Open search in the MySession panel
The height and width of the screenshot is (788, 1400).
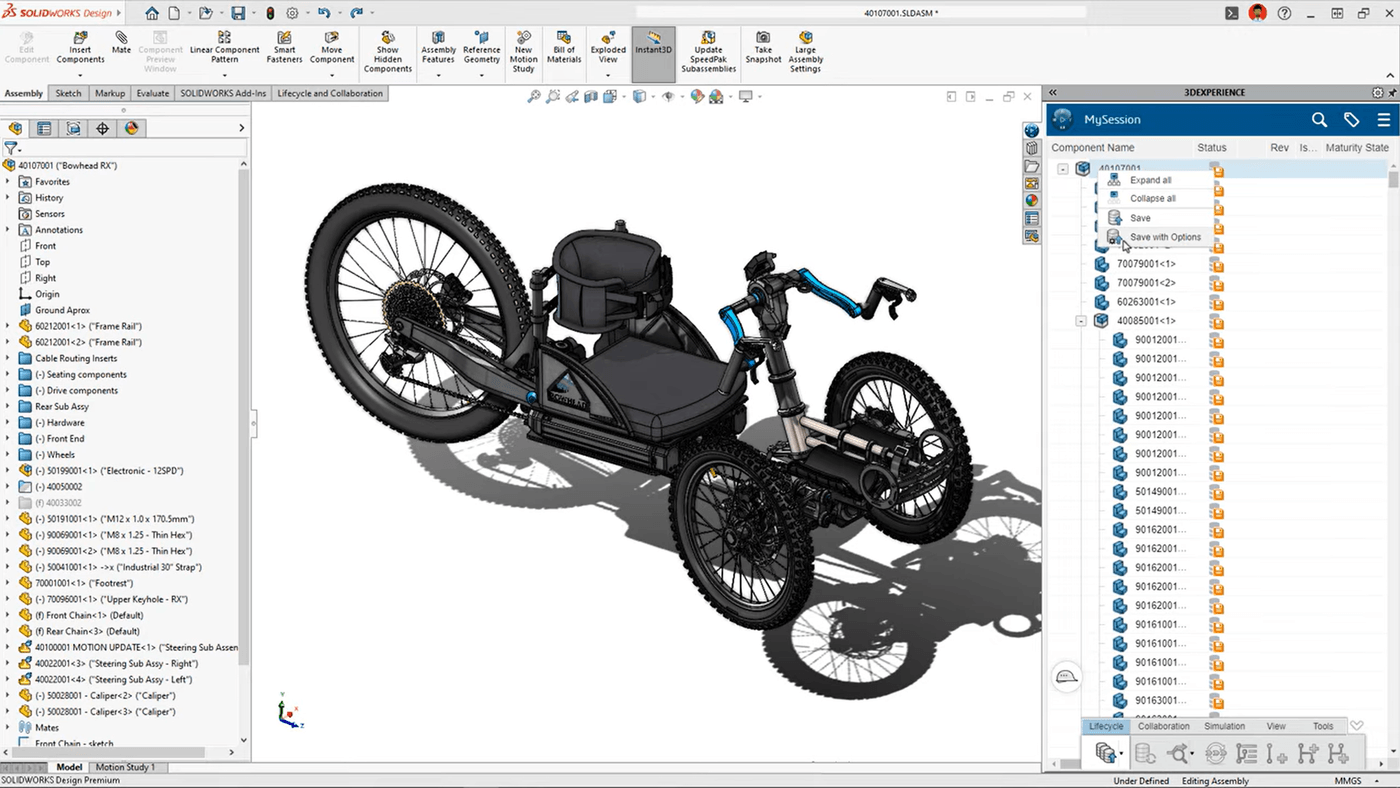tap(1319, 119)
